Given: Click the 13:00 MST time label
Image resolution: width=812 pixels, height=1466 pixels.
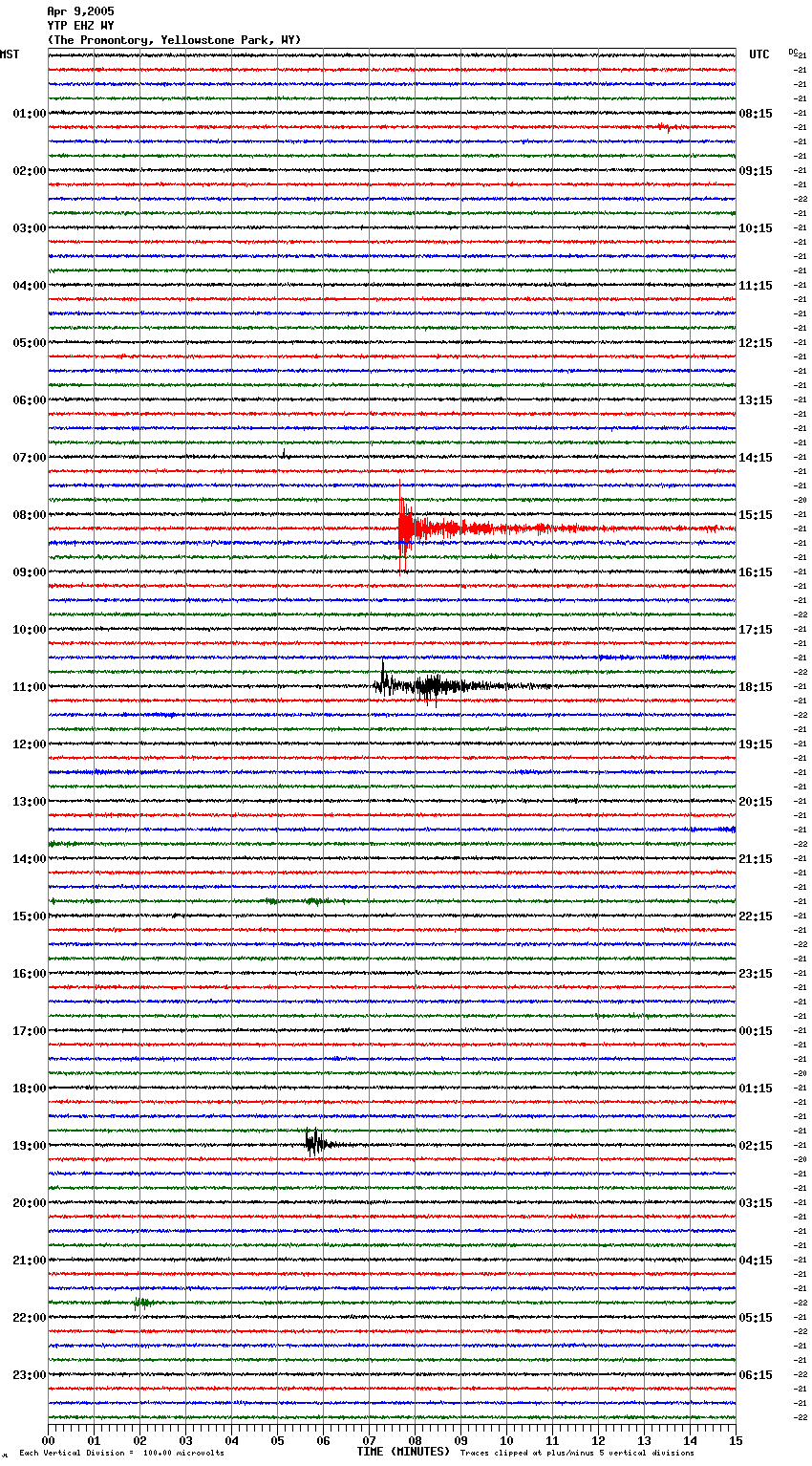Looking at the screenshot, I should tap(29, 802).
